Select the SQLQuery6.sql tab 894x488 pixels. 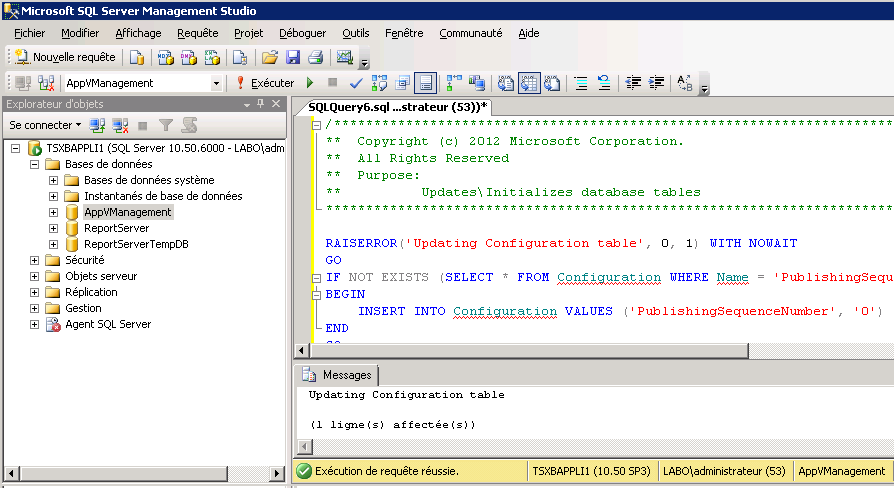397,107
